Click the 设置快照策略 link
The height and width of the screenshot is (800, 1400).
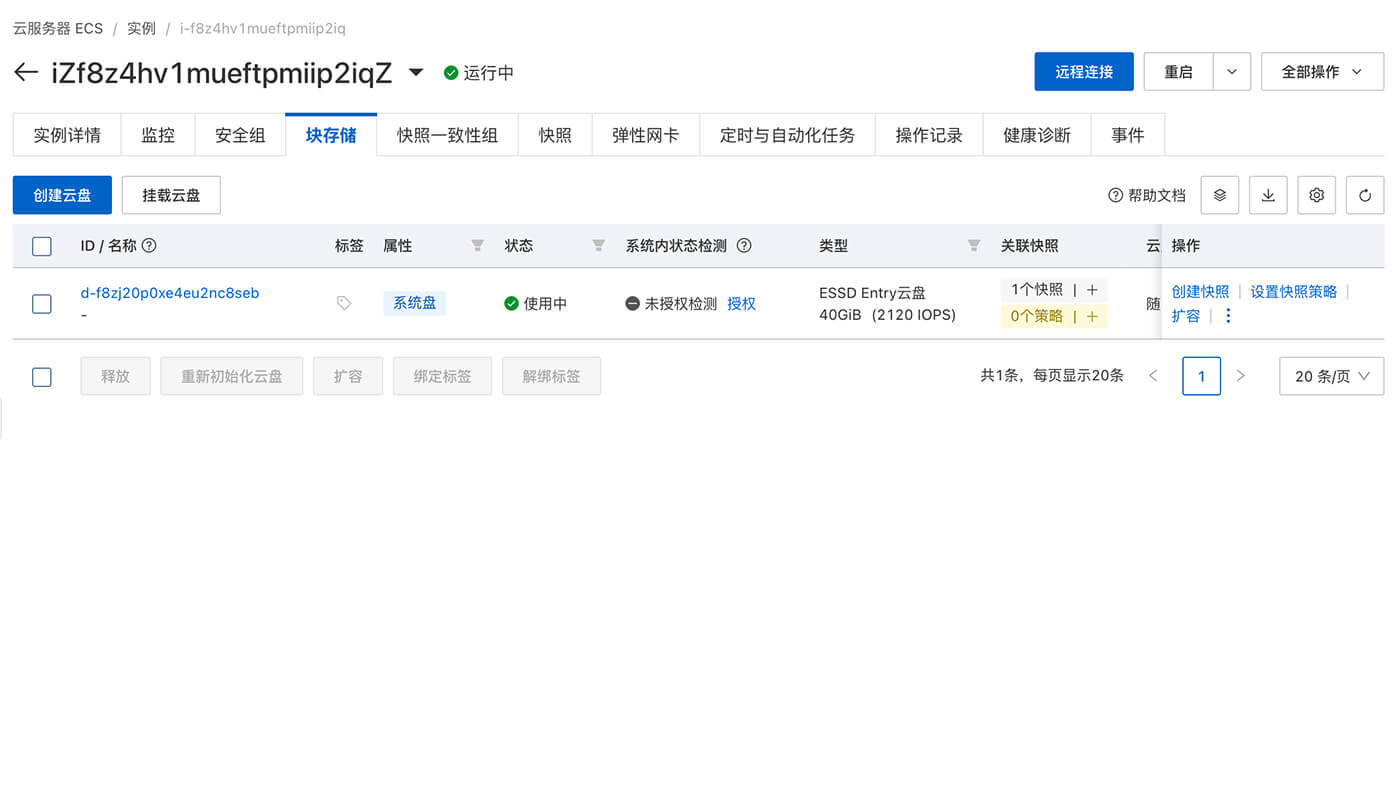pos(1293,291)
